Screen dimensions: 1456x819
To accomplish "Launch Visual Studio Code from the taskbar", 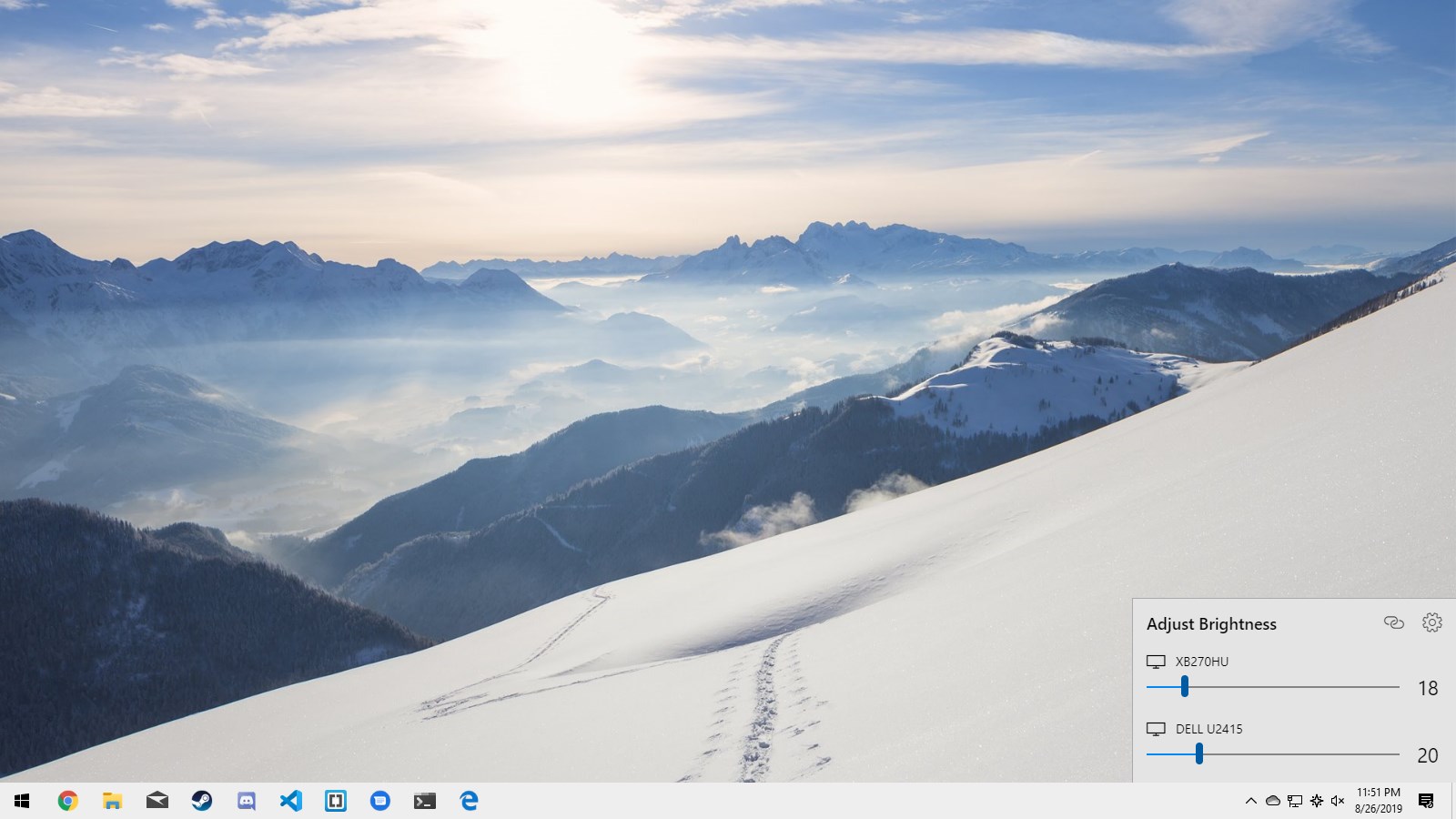I will (291, 802).
